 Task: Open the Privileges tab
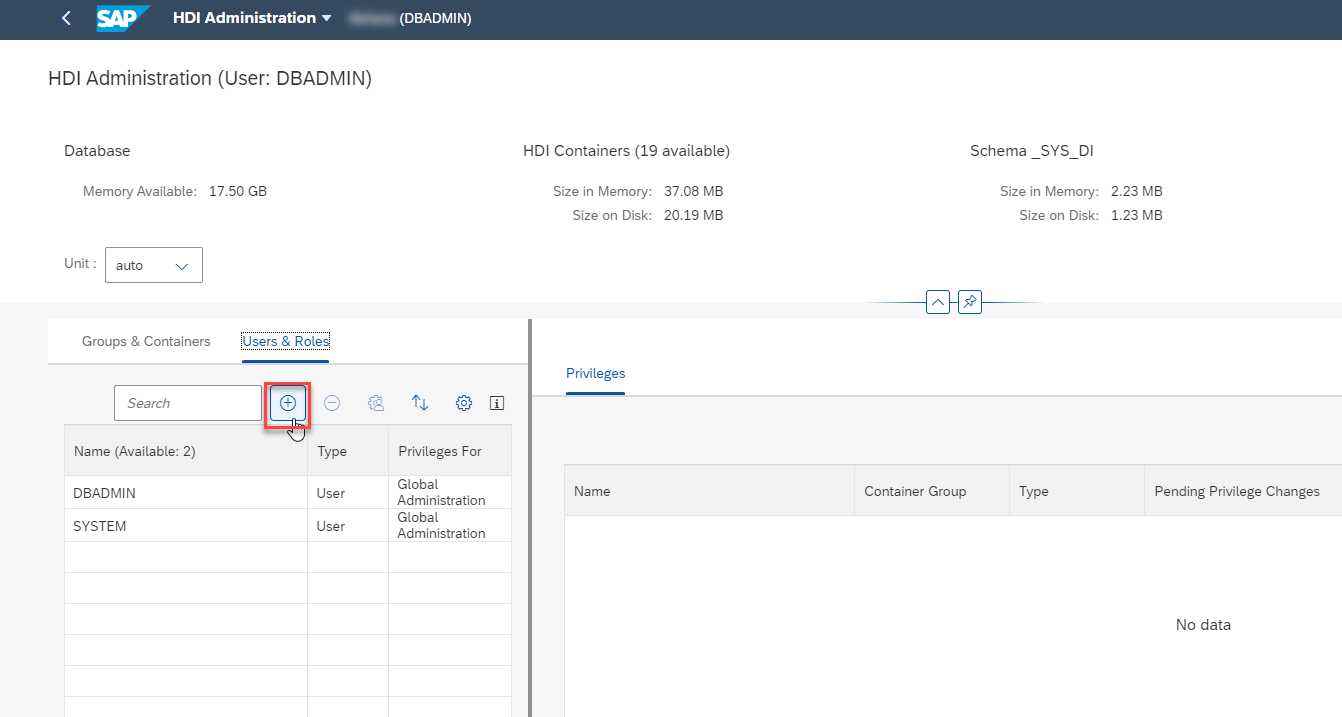coord(595,373)
